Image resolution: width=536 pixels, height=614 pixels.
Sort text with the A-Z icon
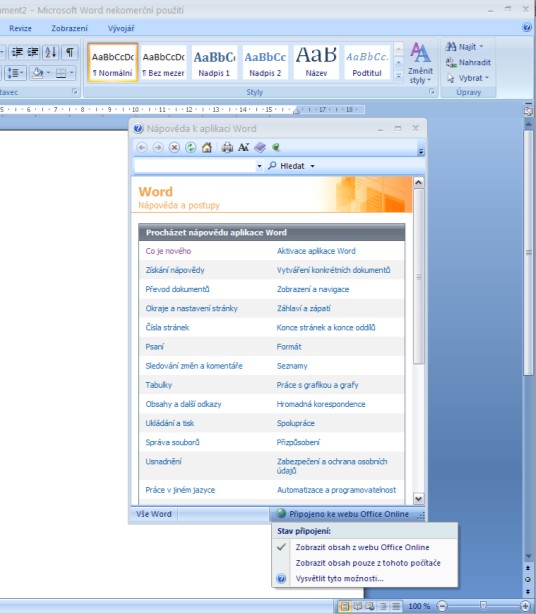coord(51,52)
